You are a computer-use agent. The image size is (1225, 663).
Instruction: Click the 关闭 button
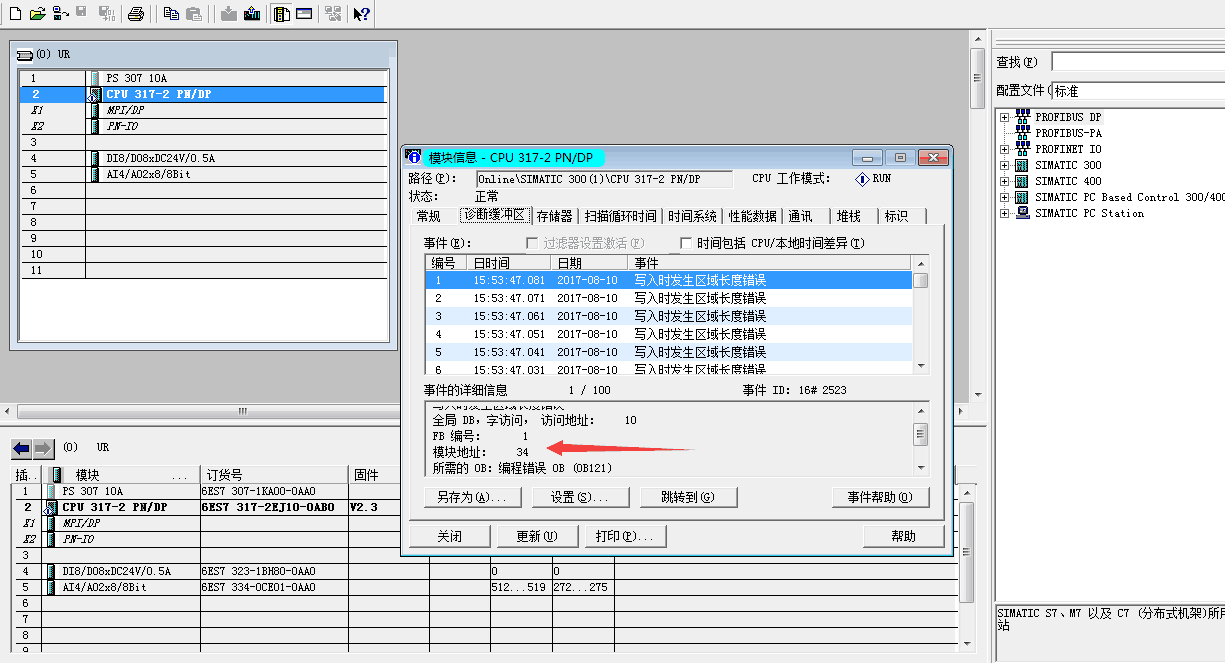pos(450,536)
